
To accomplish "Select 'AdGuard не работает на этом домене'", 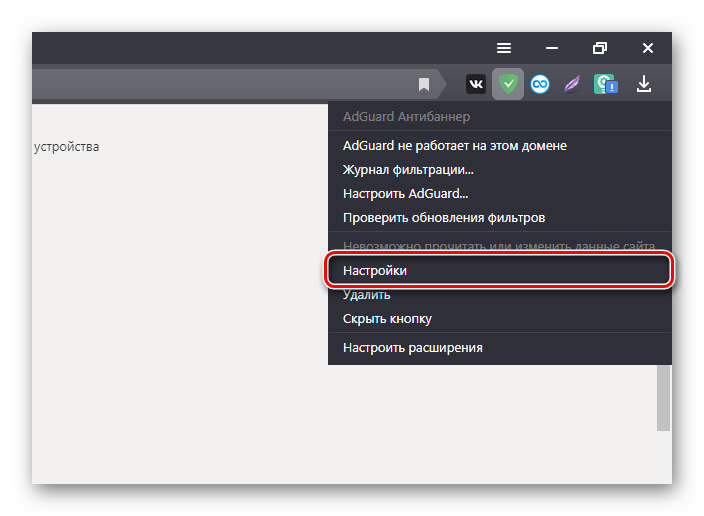I will point(500,146).
